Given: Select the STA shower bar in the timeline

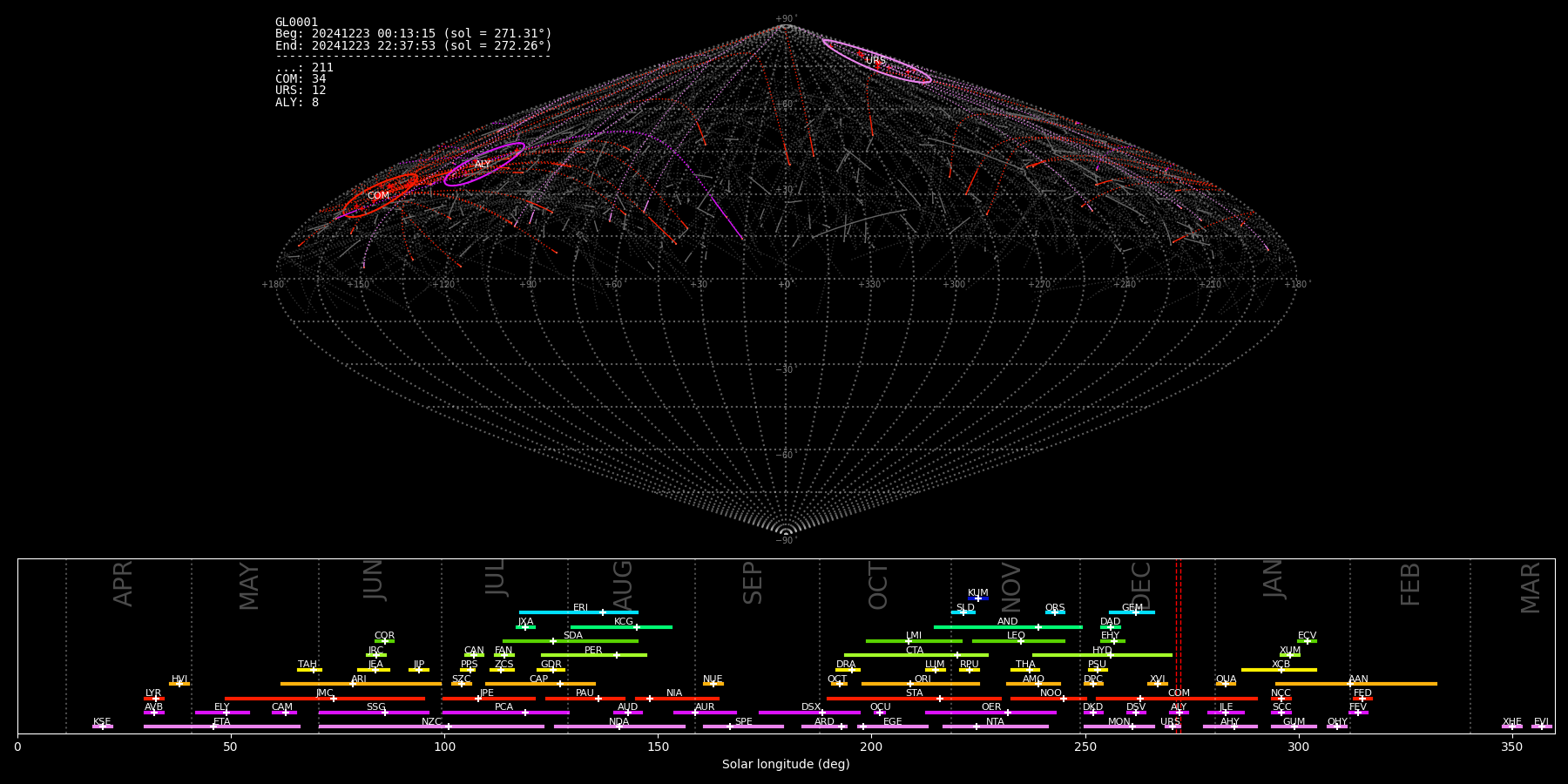Looking at the screenshot, I should pos(915,698).
